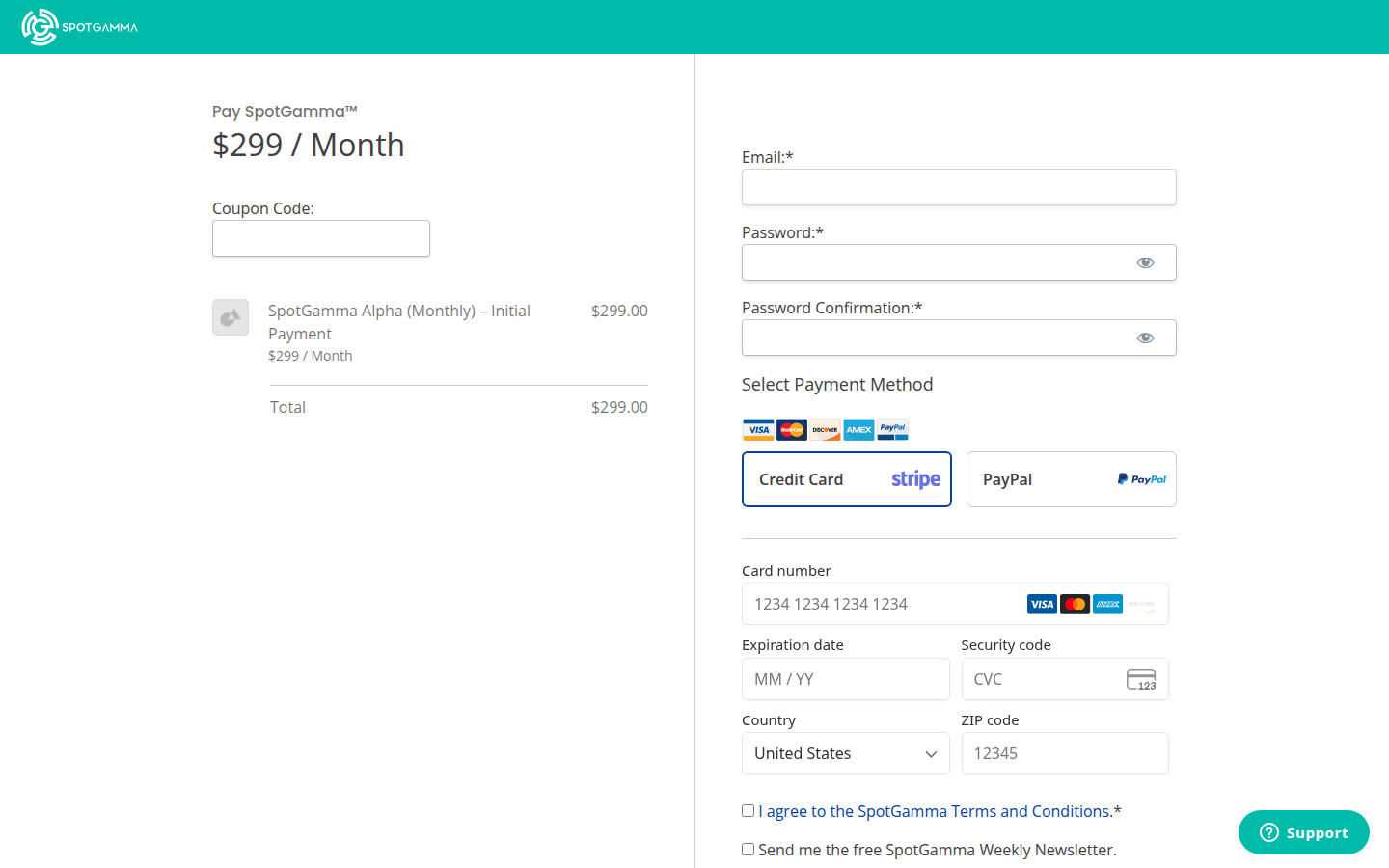The height and width of the screenshot is (868, 1389).
Task: Click the Email input field
Action: coord(959,187)
